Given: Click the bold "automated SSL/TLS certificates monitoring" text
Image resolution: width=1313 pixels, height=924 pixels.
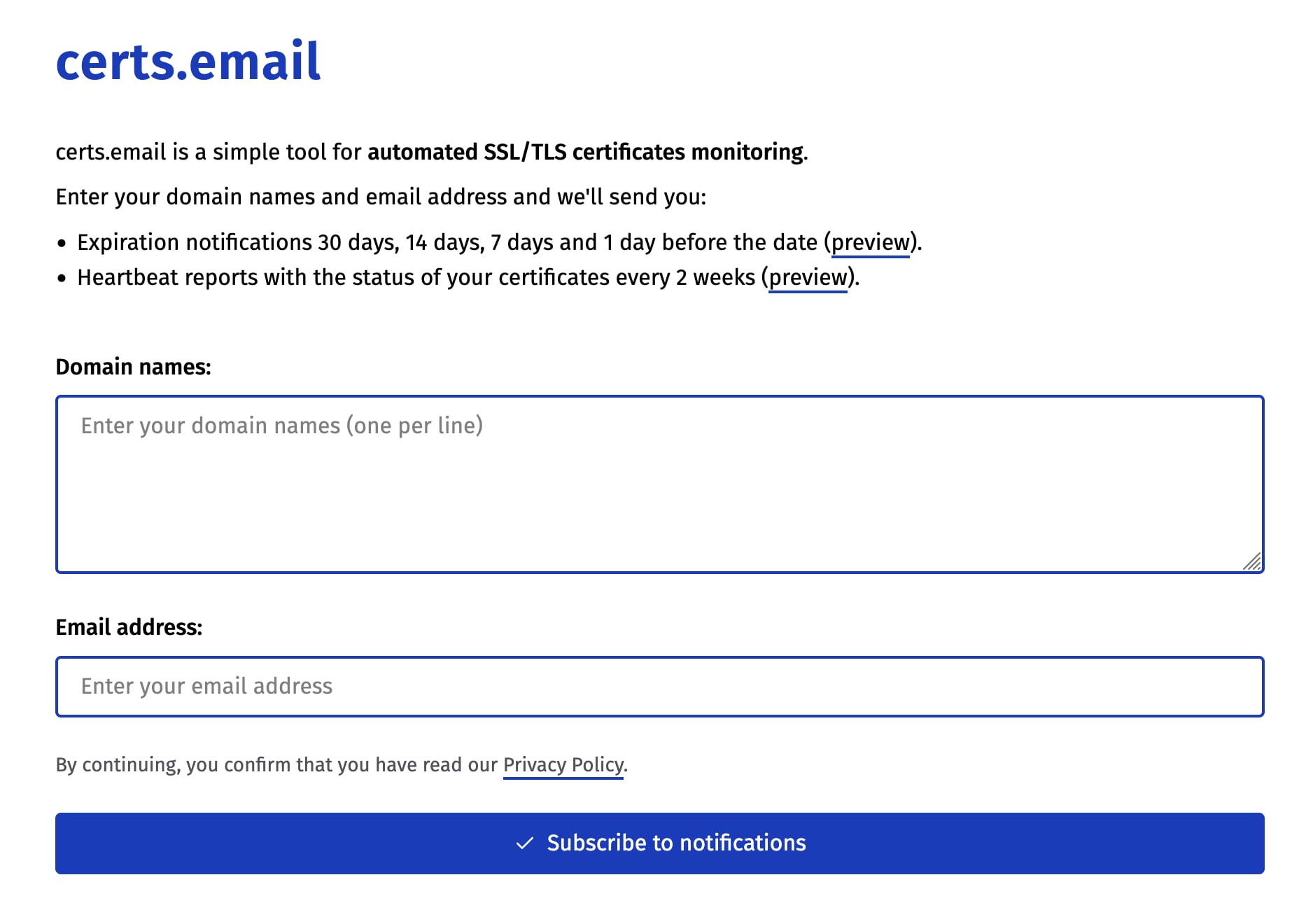Looking at the screenshot, I should pyautogui.click(x=586, y=152).
